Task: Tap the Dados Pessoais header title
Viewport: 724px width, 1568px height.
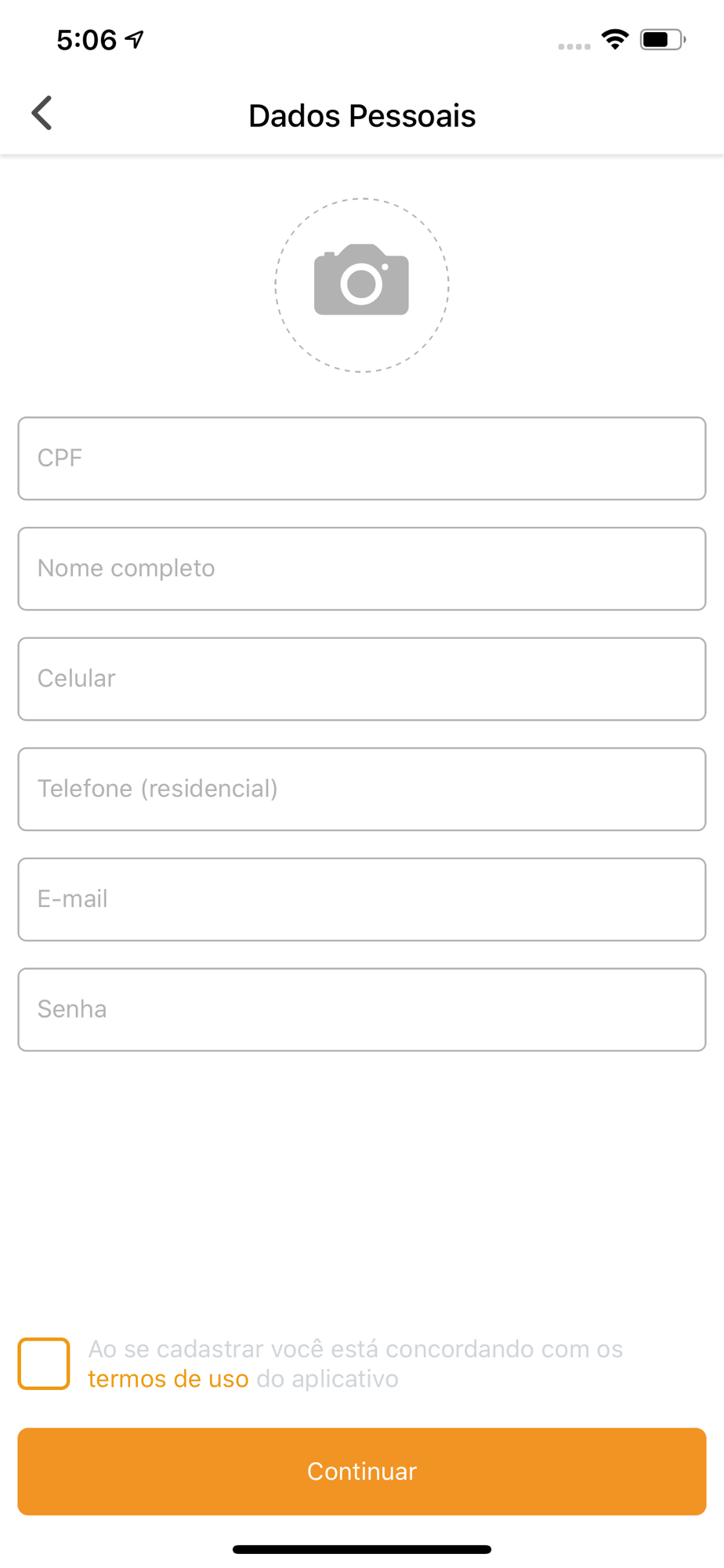Action: click(x=362, y=115)
